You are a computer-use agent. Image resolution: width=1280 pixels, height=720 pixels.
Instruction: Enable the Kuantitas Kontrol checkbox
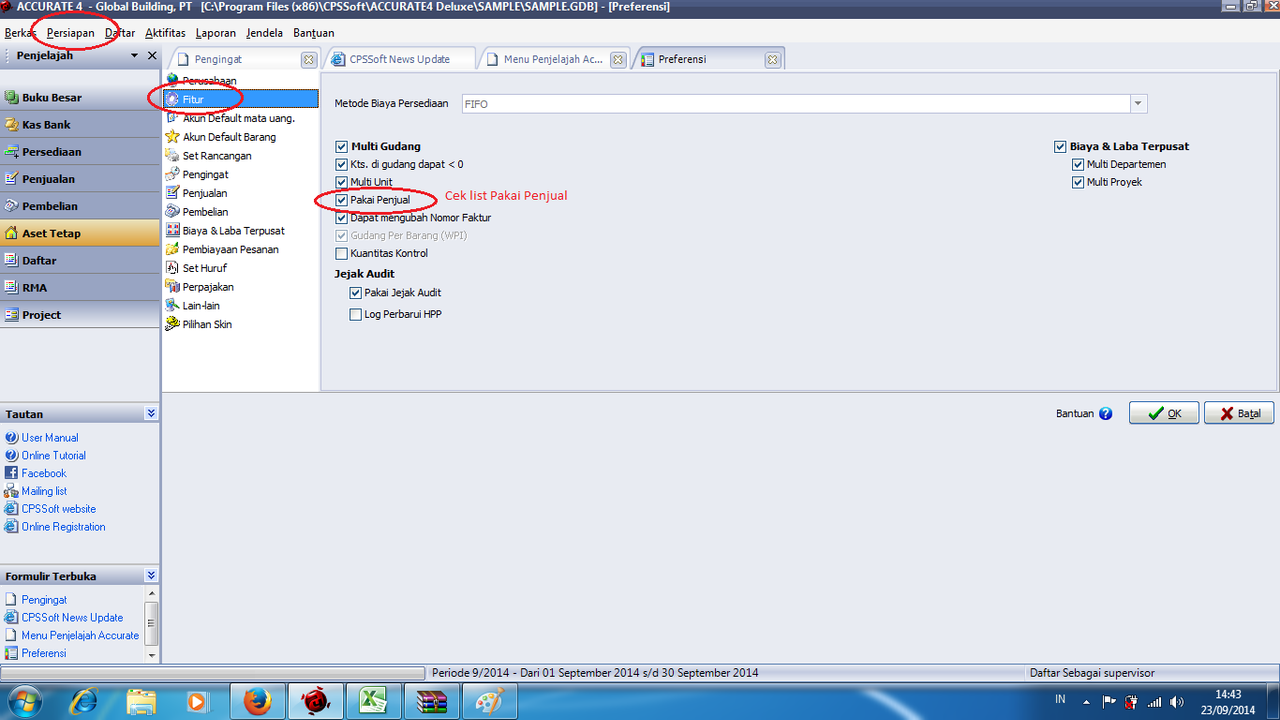(342, 254)
